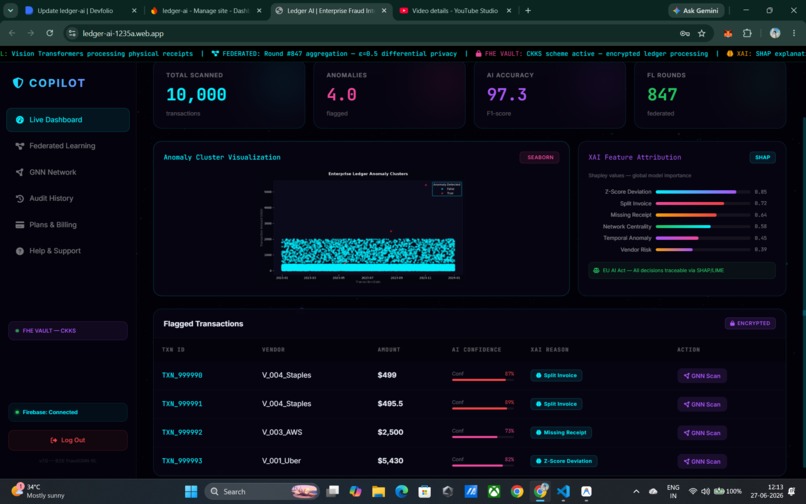Screen dimensions: 806x504
Task: Click the Missing Receipt reason tag
Action: coord(561,433)
